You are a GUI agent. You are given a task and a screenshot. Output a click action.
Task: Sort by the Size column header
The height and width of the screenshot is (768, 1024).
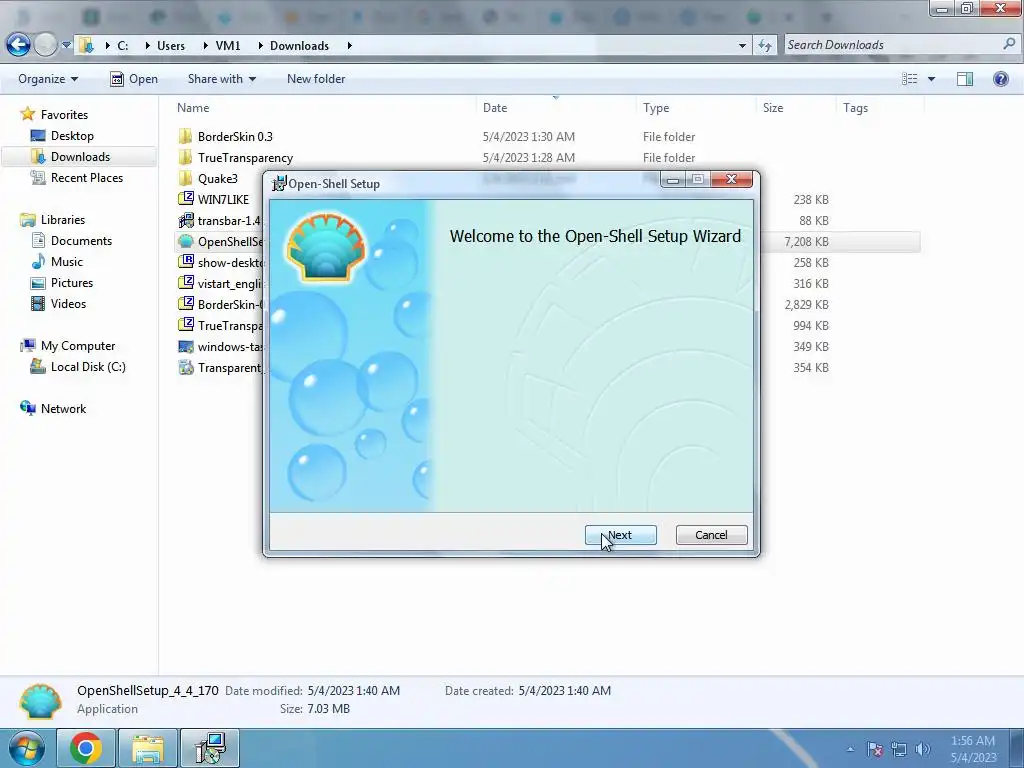tap(773, 108)
